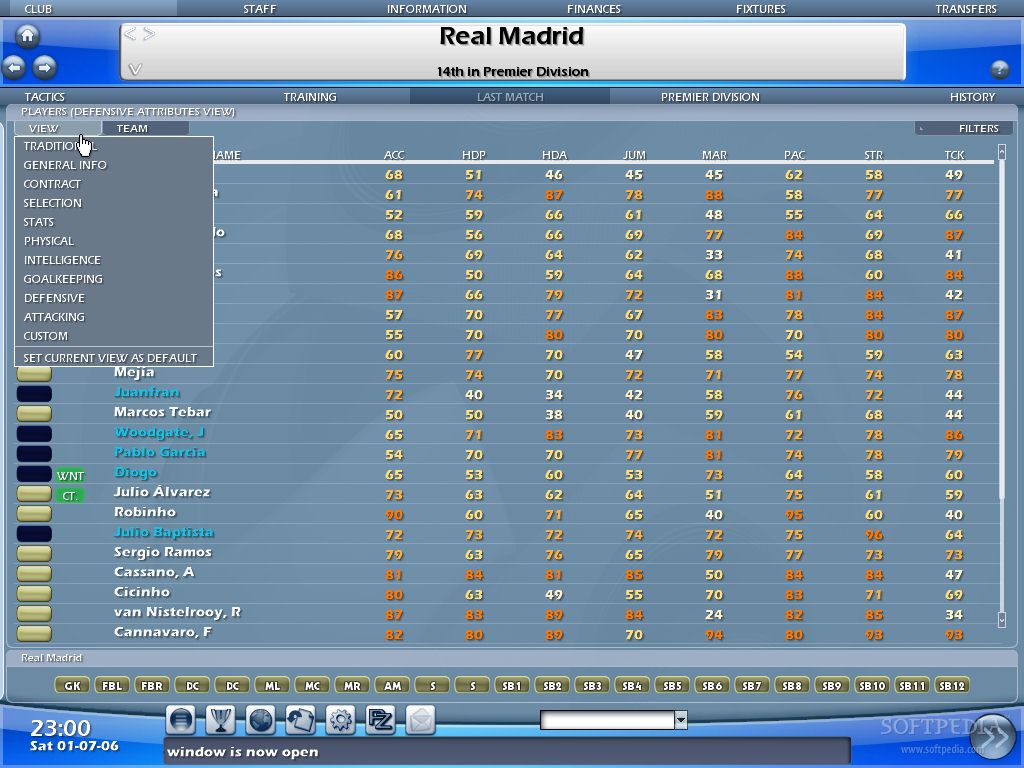Click the CT tag beside Julio Álvarez
Image resolution: width=1024 pixels, height=768 pixels.
coord(70,496)
